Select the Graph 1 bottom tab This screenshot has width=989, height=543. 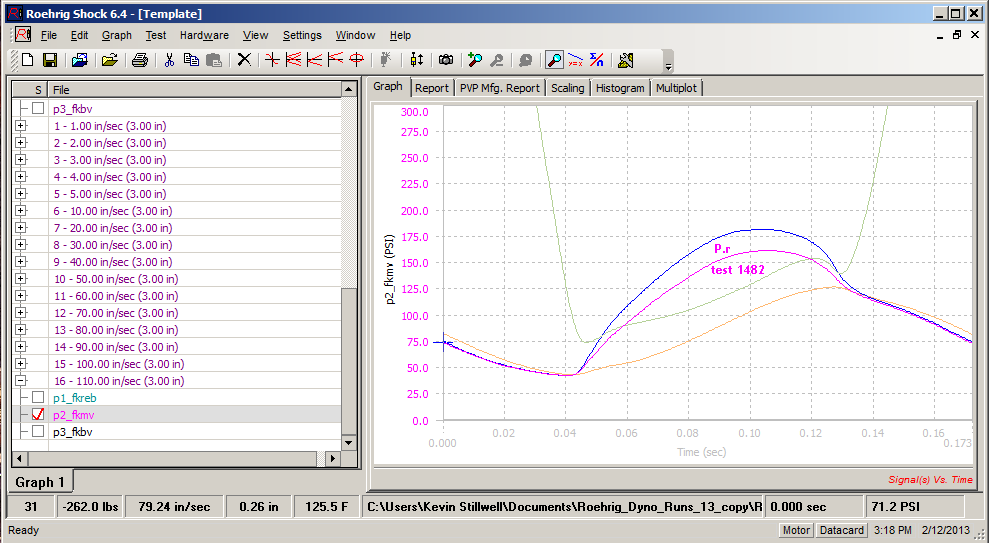[40, 482]
